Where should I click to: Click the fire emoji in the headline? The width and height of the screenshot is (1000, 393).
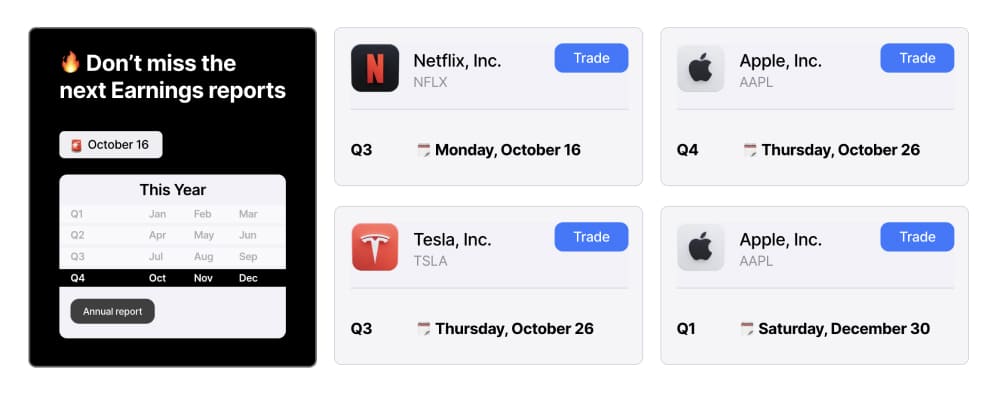[x=70, y=63]
